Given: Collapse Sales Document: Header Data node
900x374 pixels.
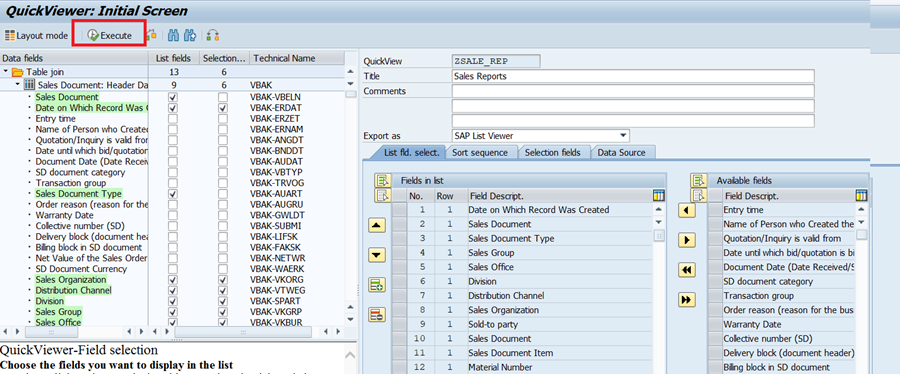Looking at the screenshot, I should 17,84.
